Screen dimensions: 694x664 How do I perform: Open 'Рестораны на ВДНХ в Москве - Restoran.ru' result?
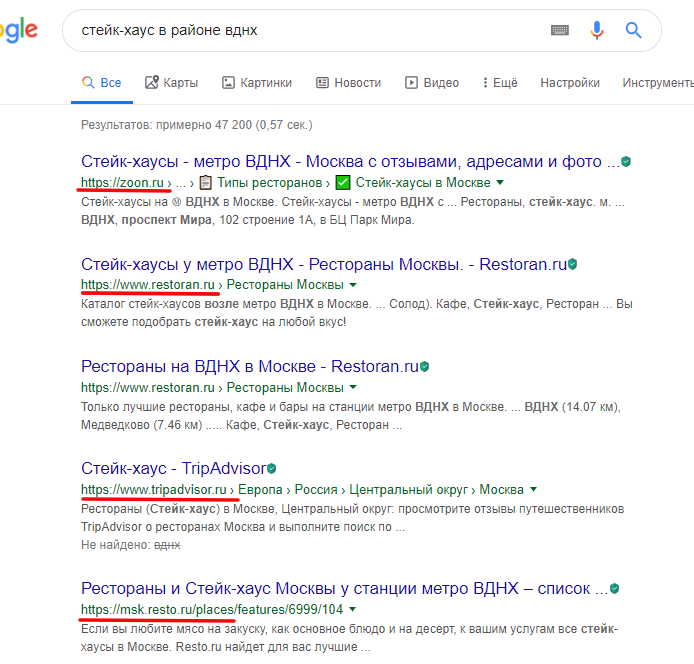(250, 367)
